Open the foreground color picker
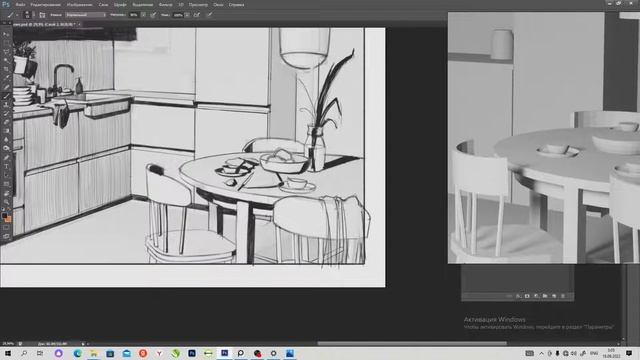The width and height of the screenshot is (640, 360). 4,215
